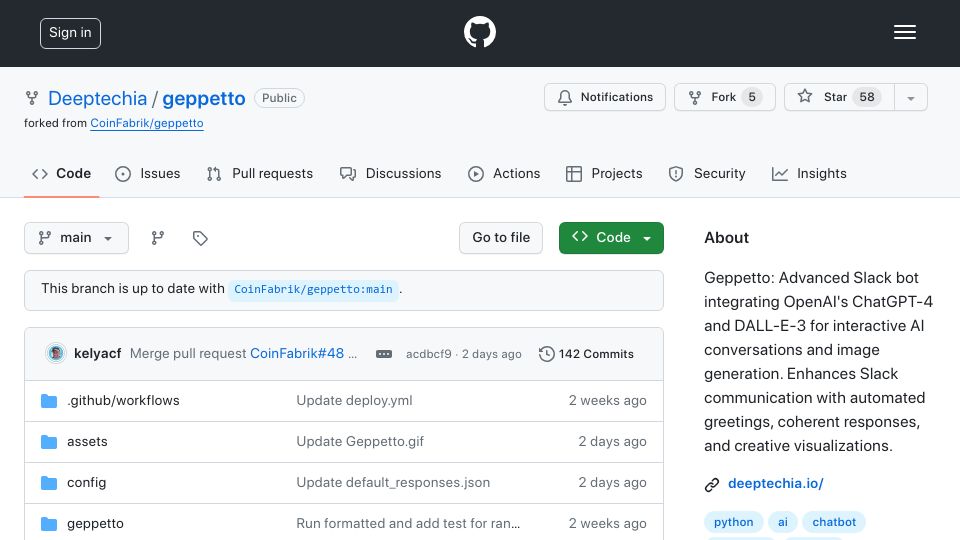
Task: Click the Fork button
Action: point(724,97)
